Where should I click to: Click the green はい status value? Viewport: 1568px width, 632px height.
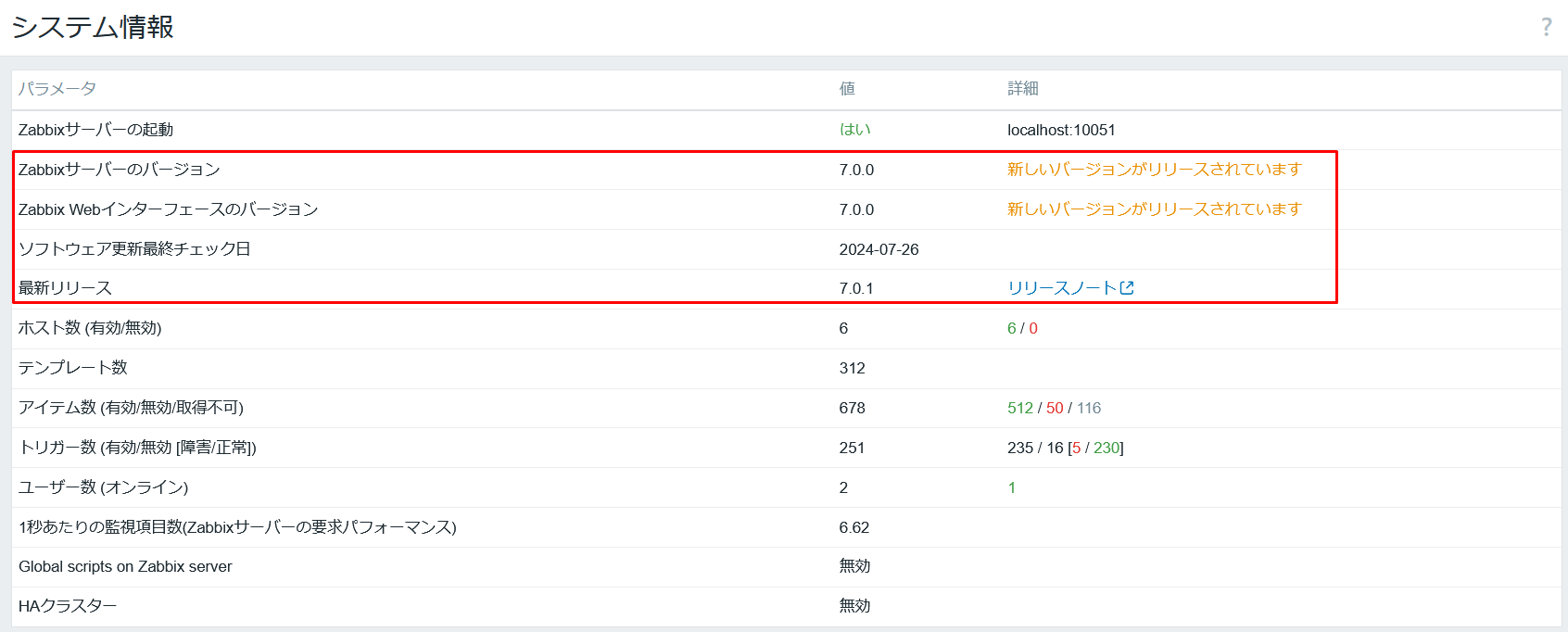[x=854, y=130]
